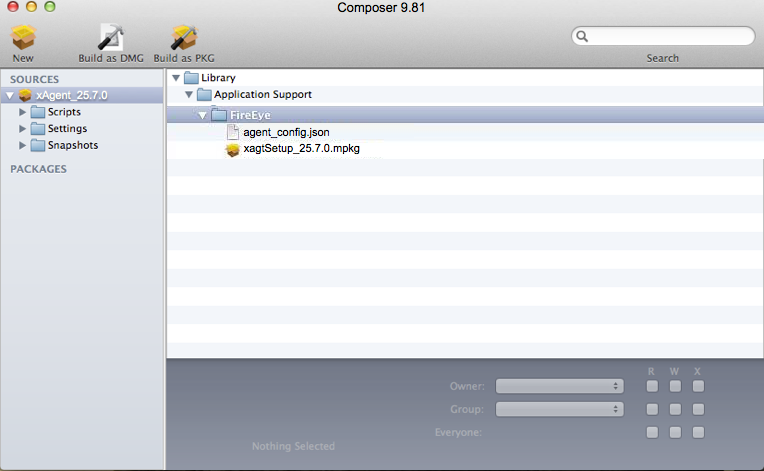Toggle Owner read permission checkbox
The width and height of the screenshot is (764, 471).
tap(652, 386)
